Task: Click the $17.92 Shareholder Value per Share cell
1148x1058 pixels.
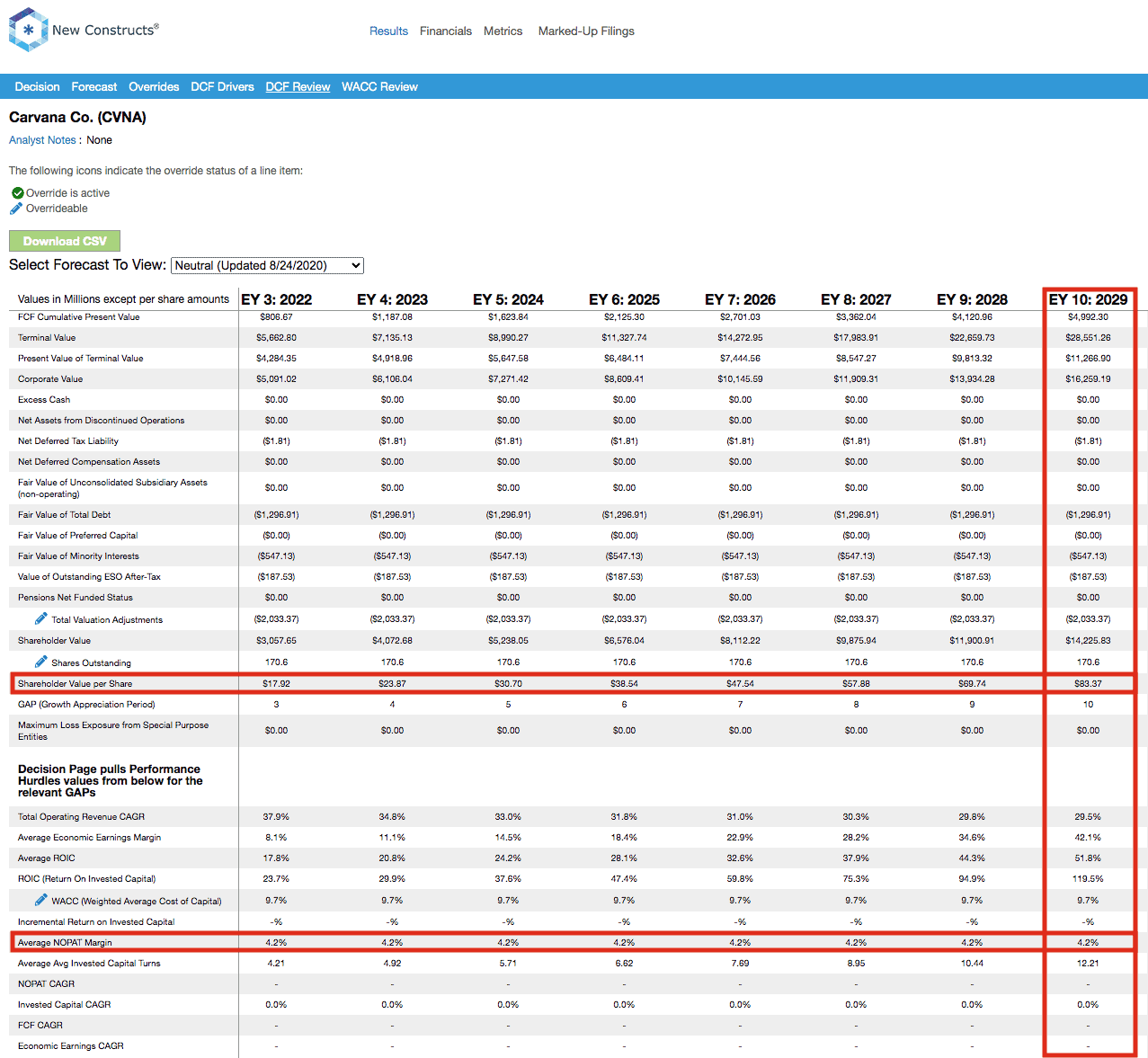Action: coord(276,684)
